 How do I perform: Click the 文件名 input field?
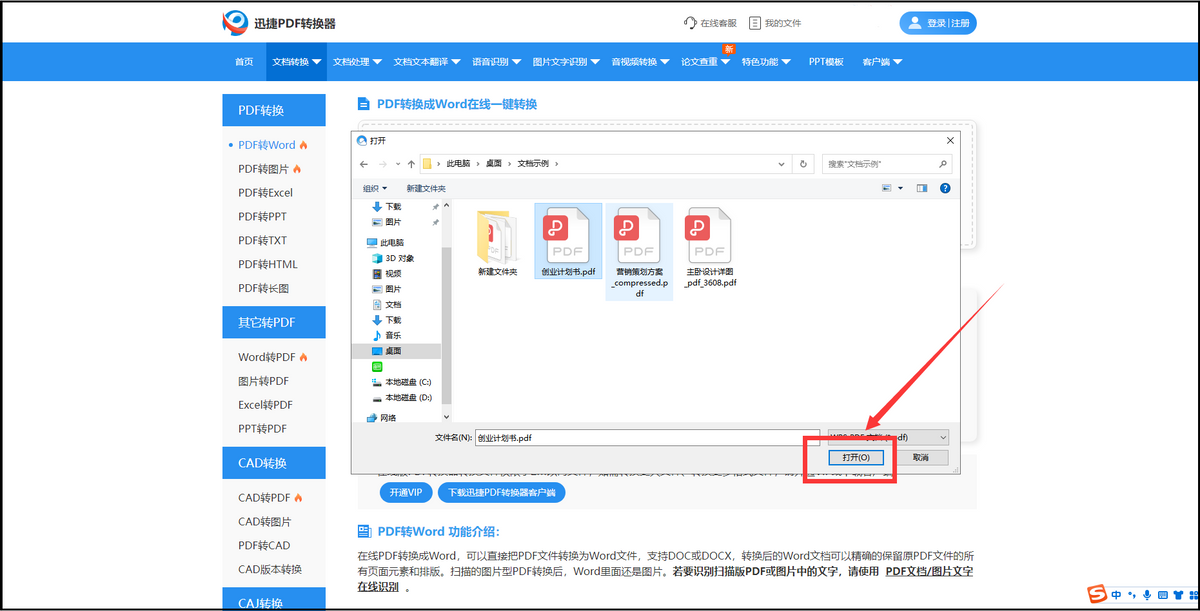point(646,437)
